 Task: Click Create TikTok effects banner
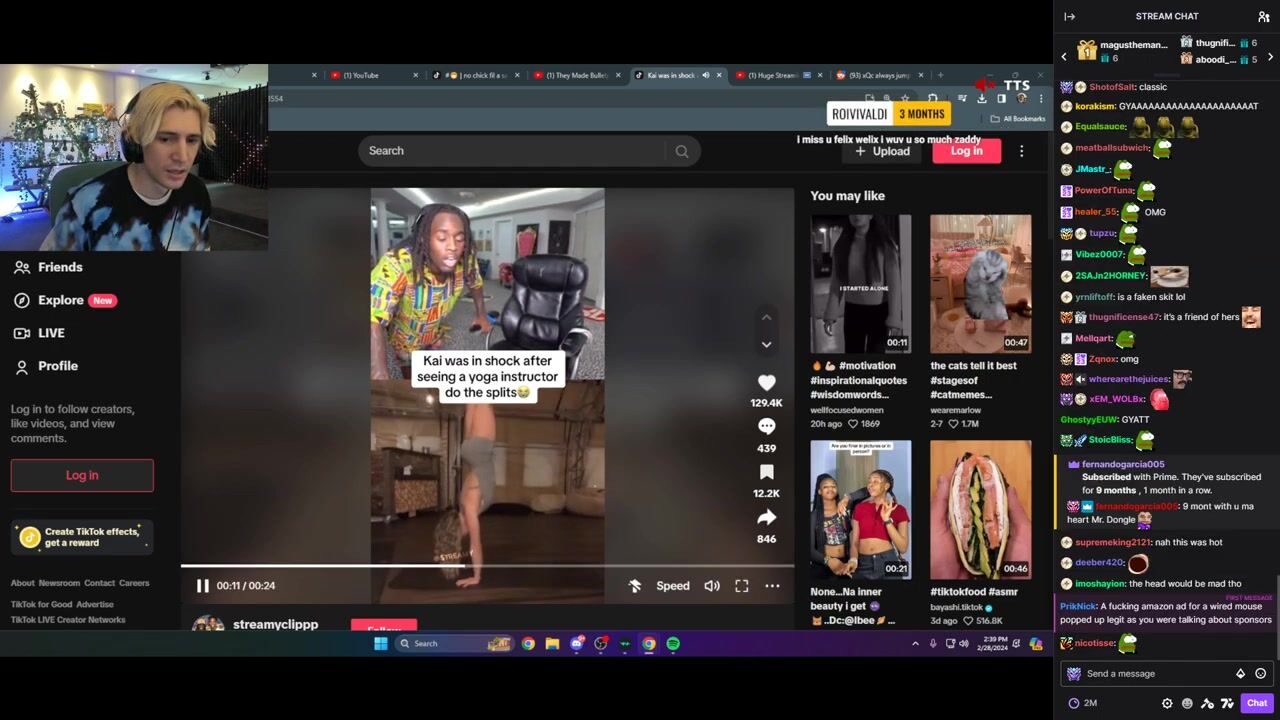(82, 537)
